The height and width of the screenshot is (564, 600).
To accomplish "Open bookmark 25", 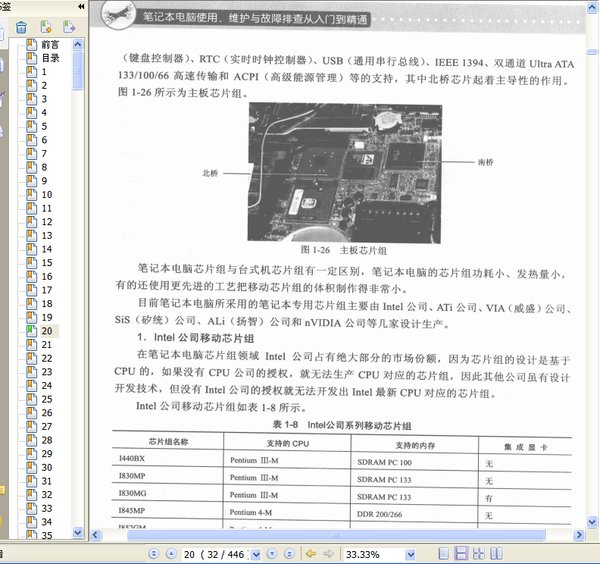I will [47, 399].
